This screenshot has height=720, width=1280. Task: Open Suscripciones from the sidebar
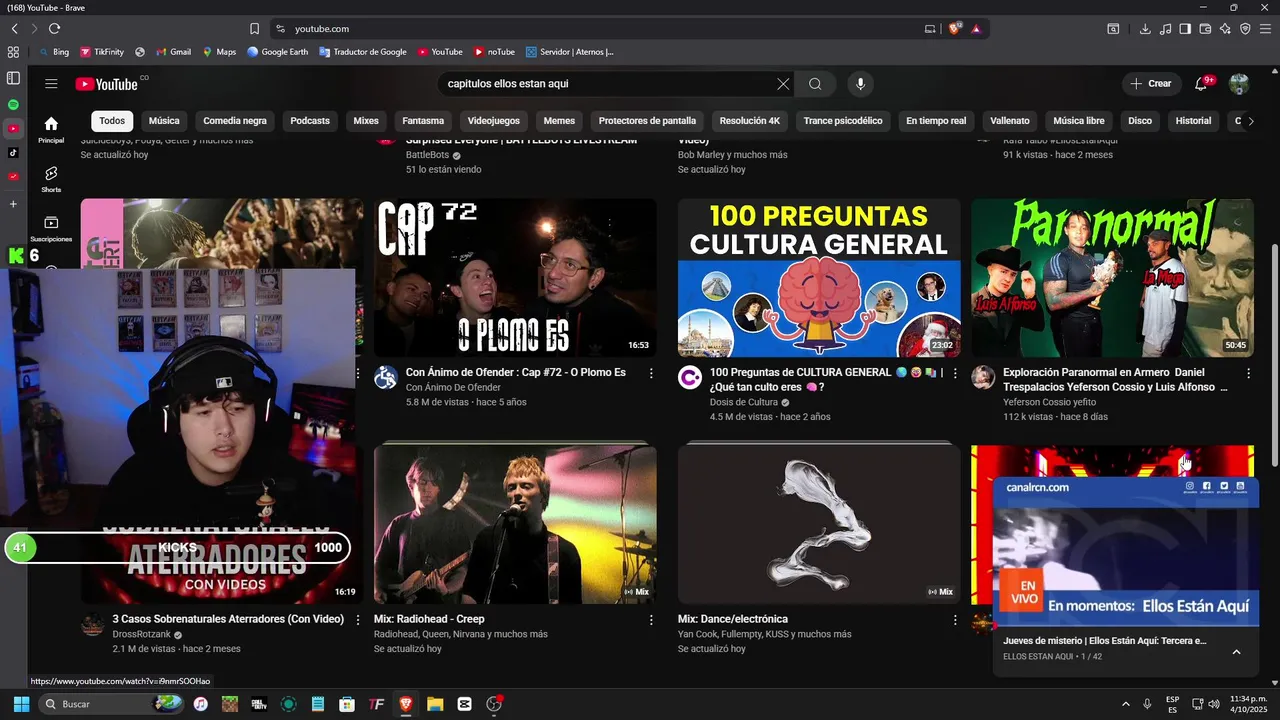51,229
